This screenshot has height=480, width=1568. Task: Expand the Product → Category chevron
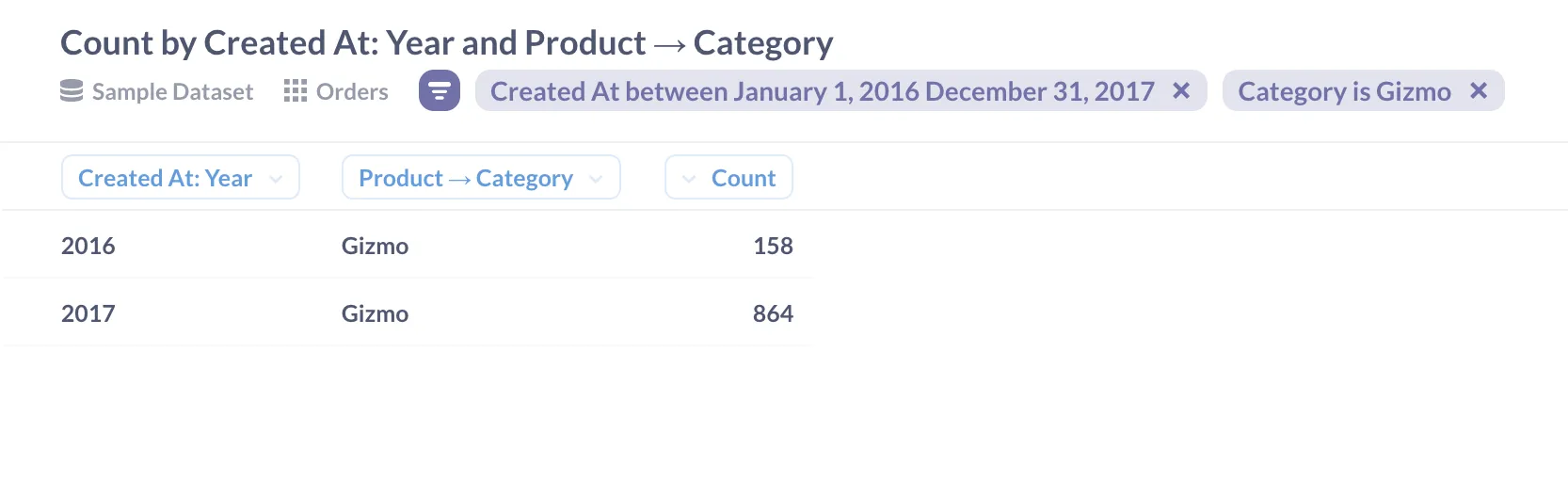(596, 179)
